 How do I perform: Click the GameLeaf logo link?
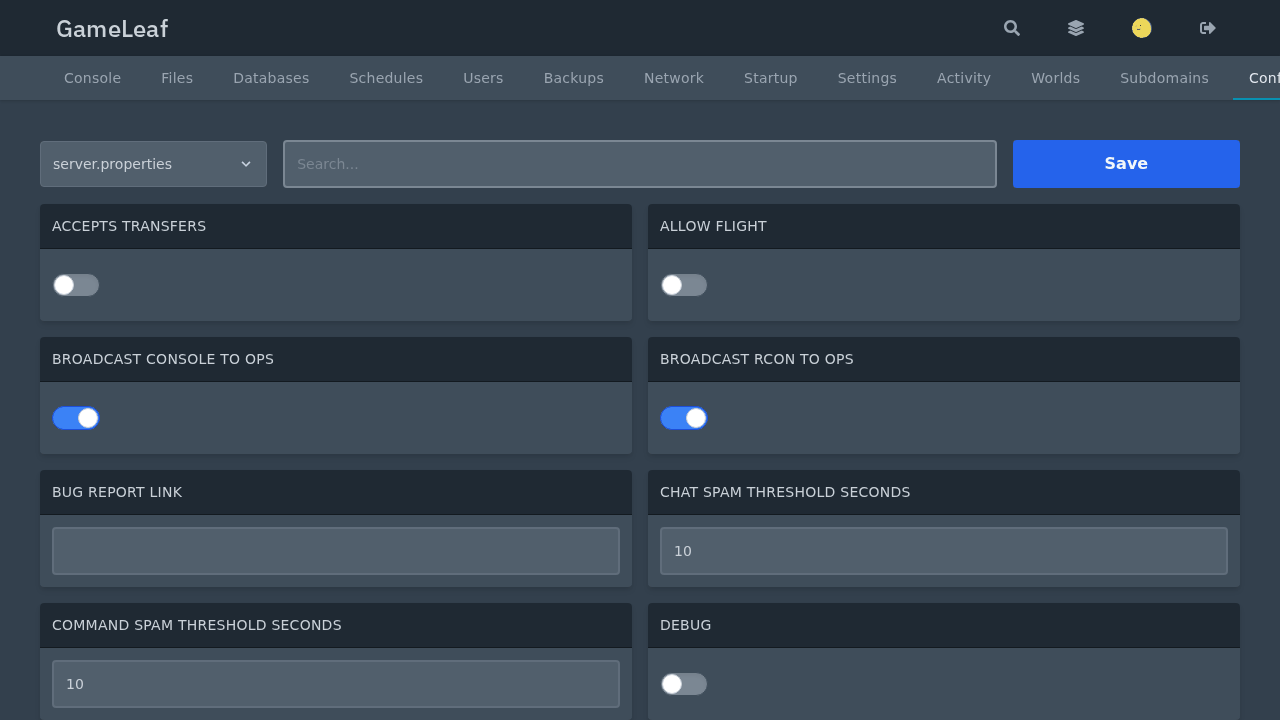pyautogui.click(x=112, y=29)
